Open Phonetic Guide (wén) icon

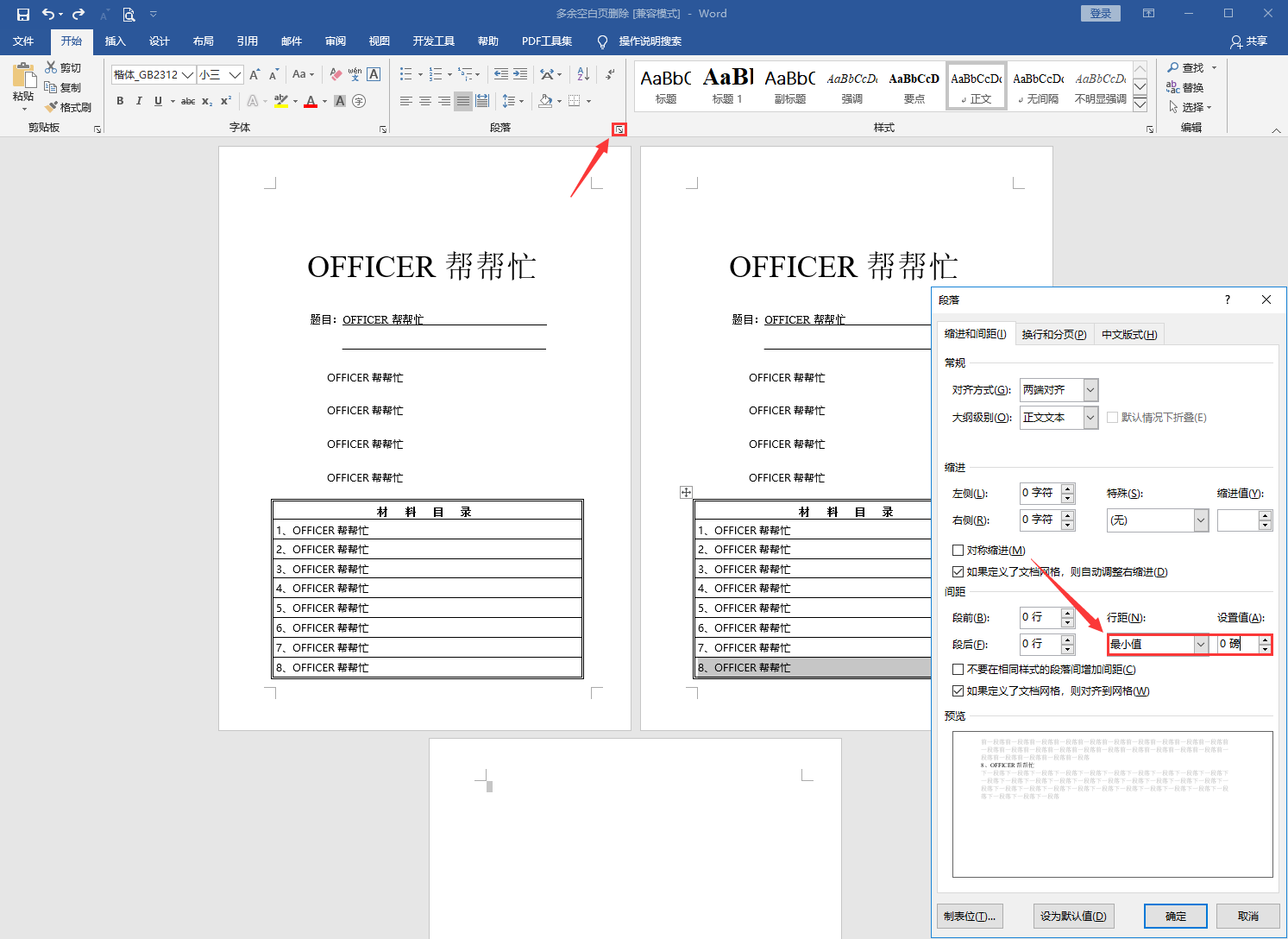coord(355,74)
